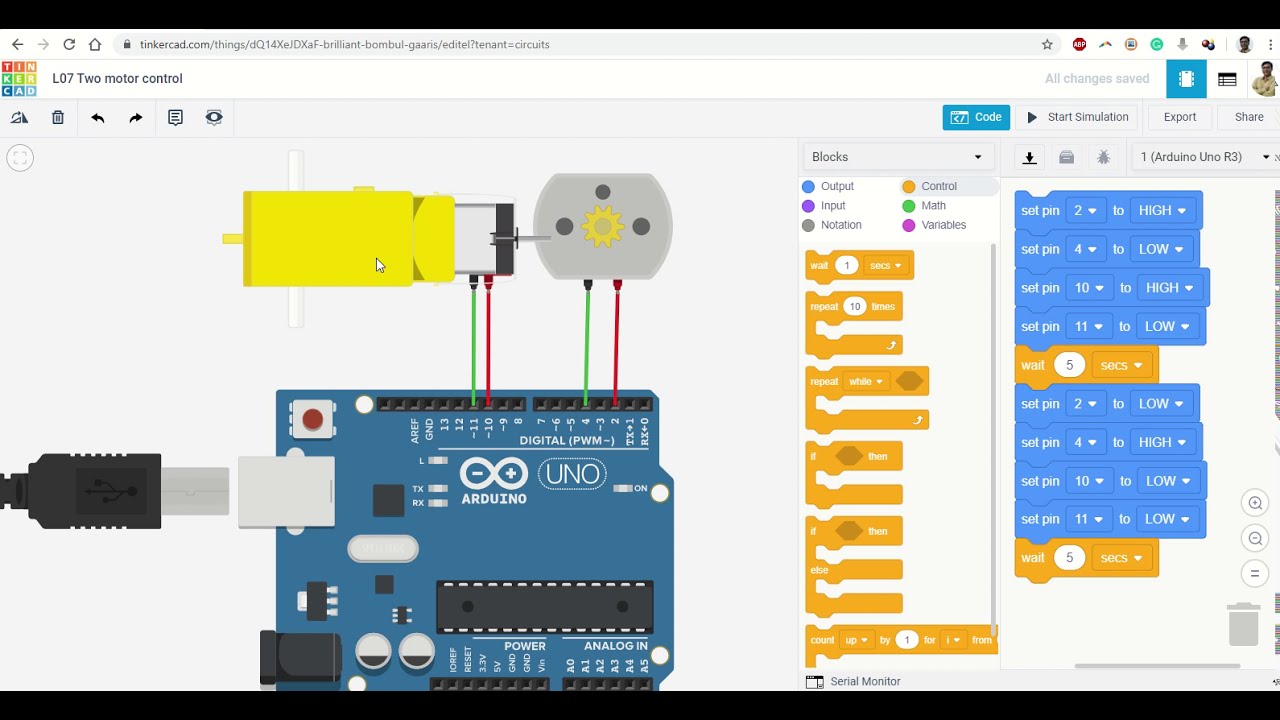Open the Serial Monitor icon

point(814,681)
